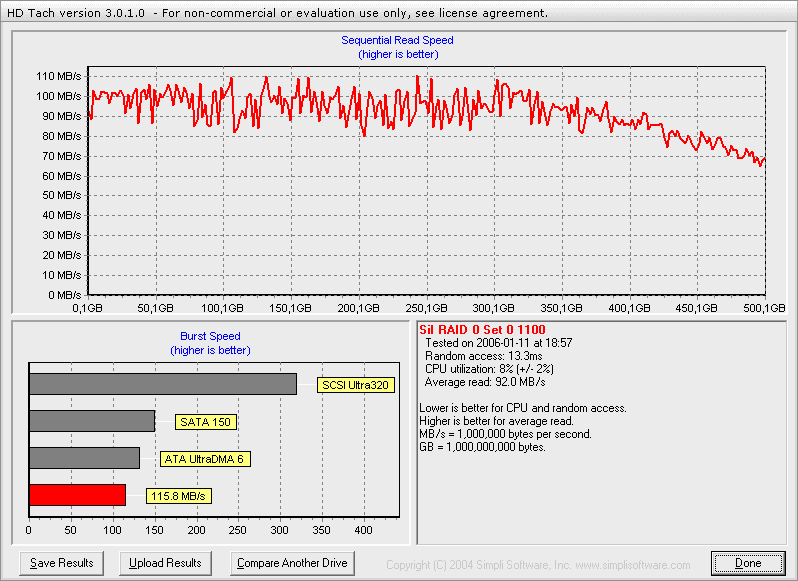Click the Simpli Software copyright text
The height and width of the screenshot is (581, 798).
tap(538, 565)
